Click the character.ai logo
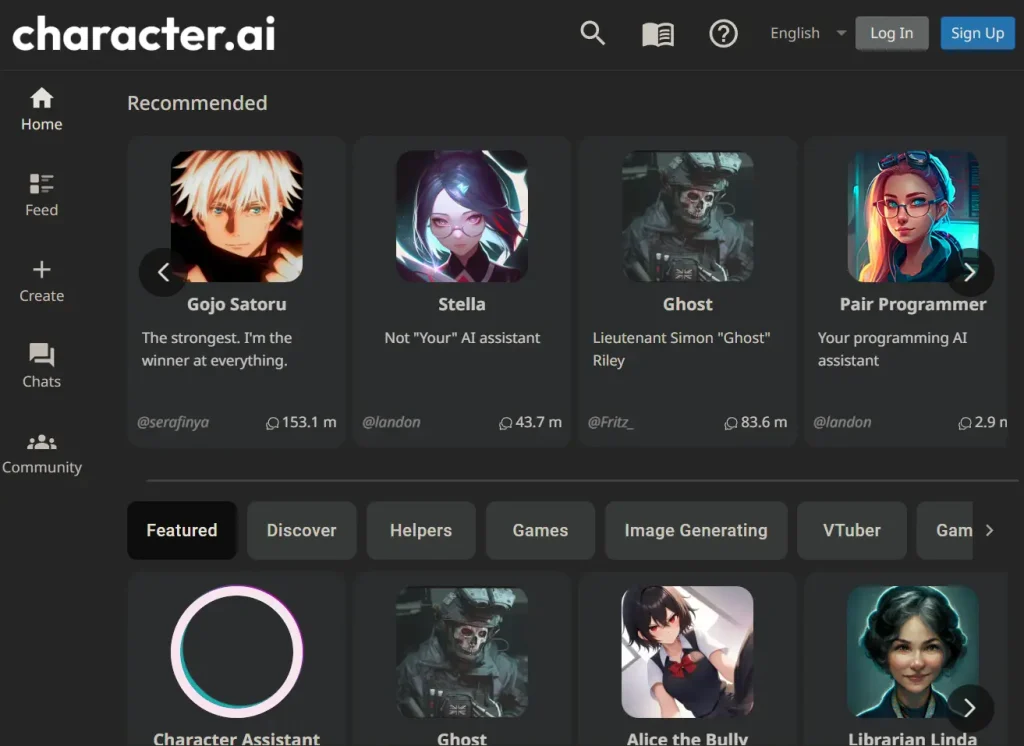 [143, 33]
